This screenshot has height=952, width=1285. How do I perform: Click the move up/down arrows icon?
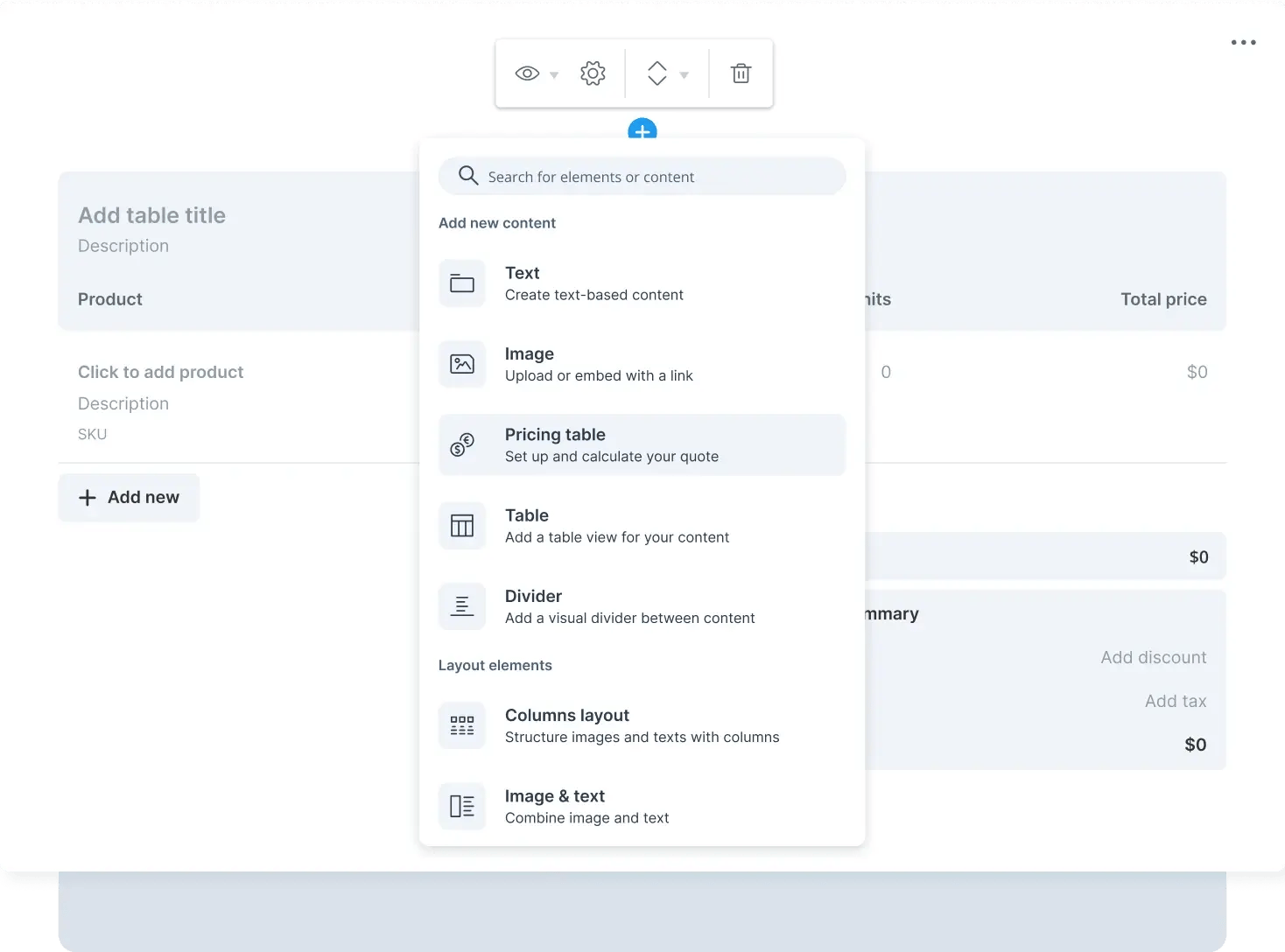click(657, 74)
